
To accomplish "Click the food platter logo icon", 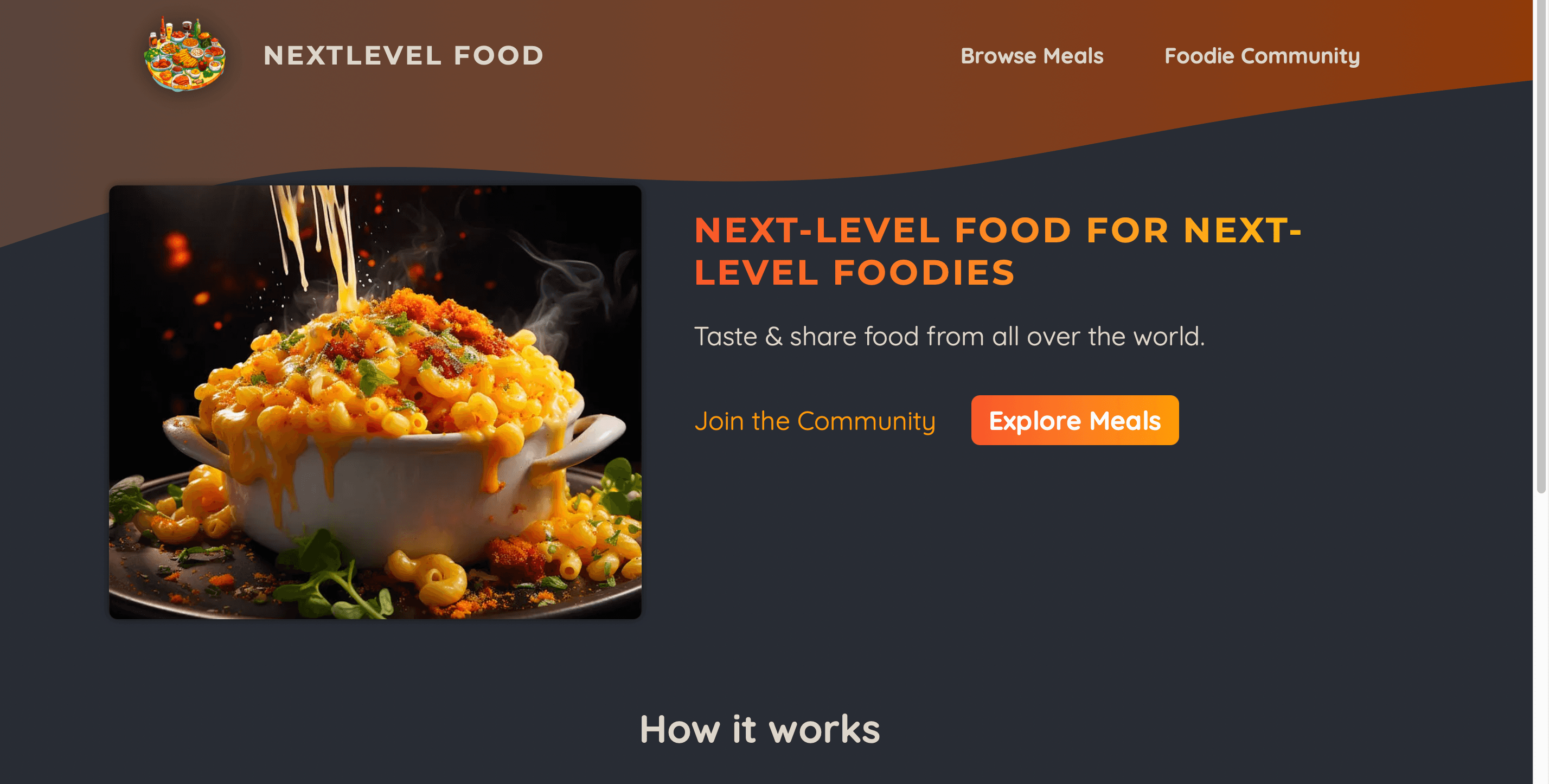I will pyautogui.click(x=184, y=54).
